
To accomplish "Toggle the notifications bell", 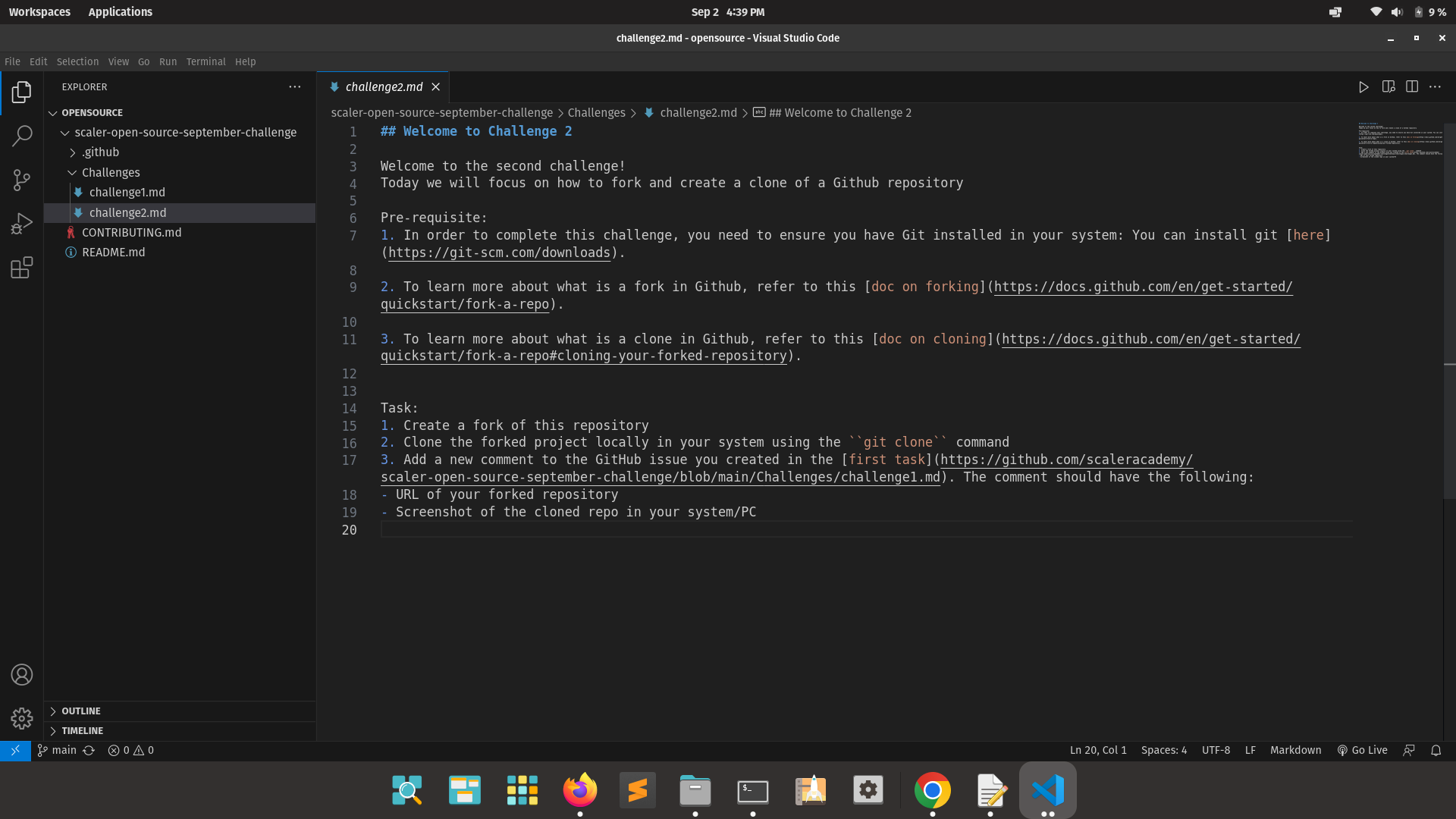I will click(x=1437, y=750).
